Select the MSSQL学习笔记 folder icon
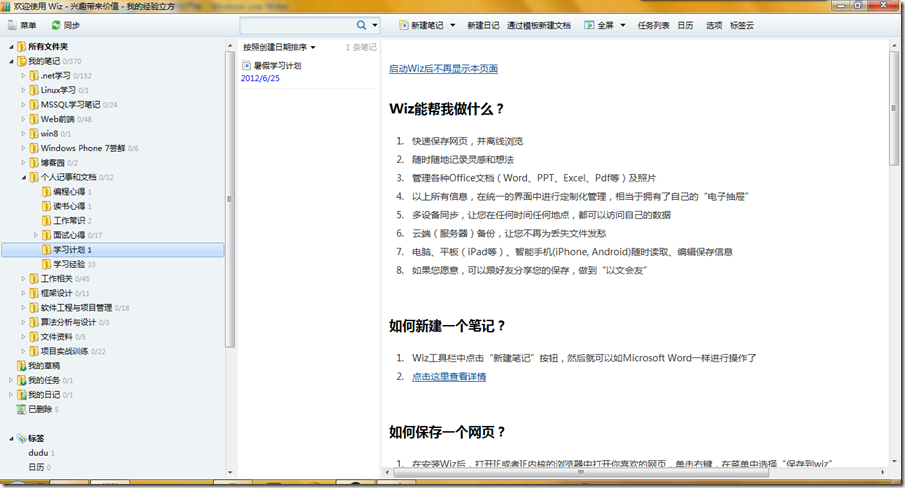905x488 pixels. click(x=34, y=104)
